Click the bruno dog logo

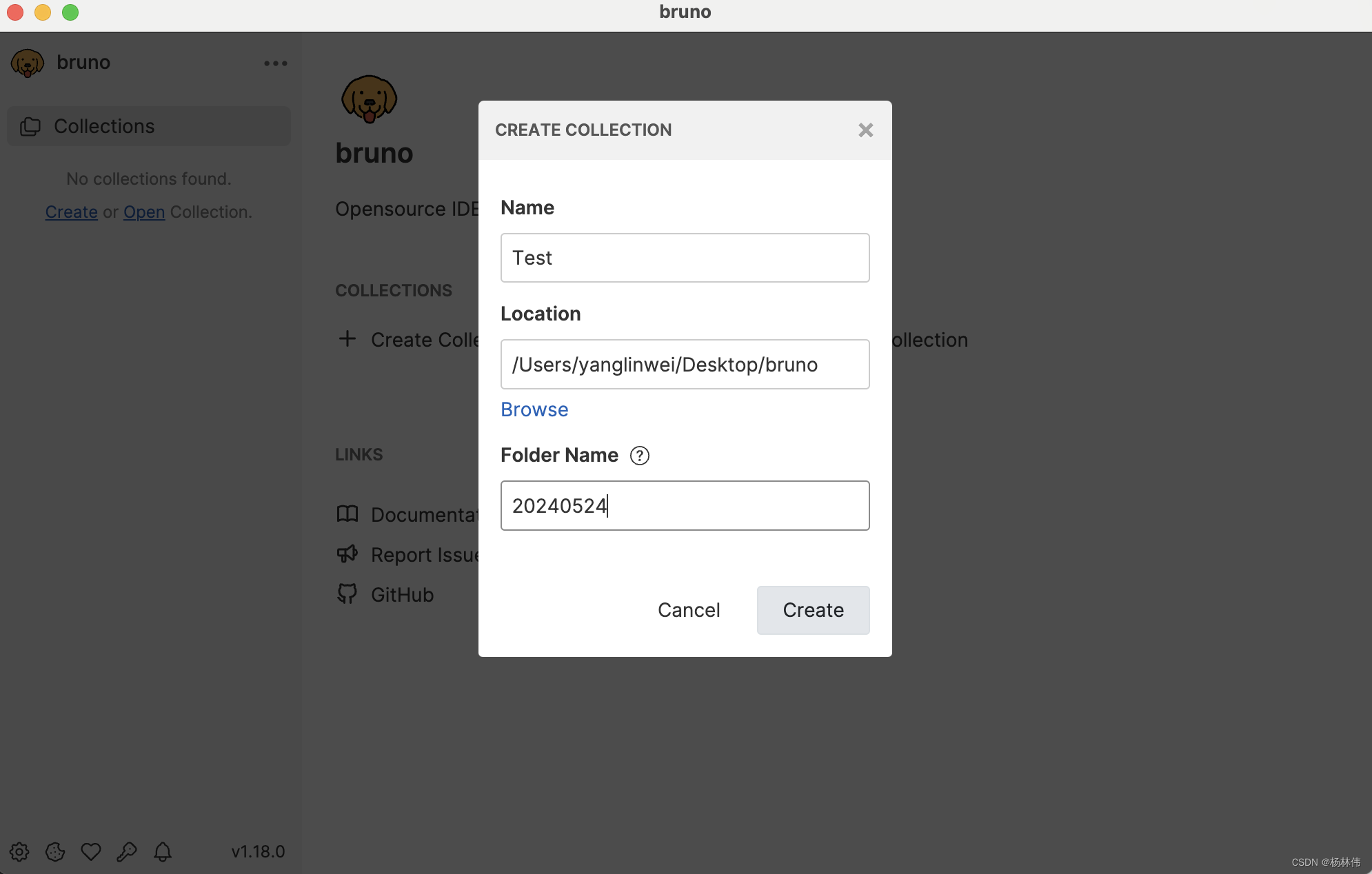(370, 99)
